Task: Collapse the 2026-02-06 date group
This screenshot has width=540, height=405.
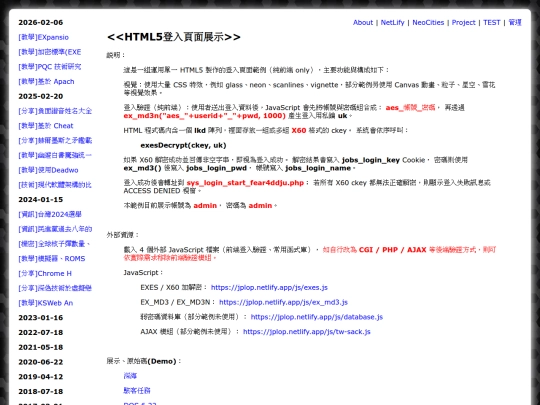Action: coord(41,22)
